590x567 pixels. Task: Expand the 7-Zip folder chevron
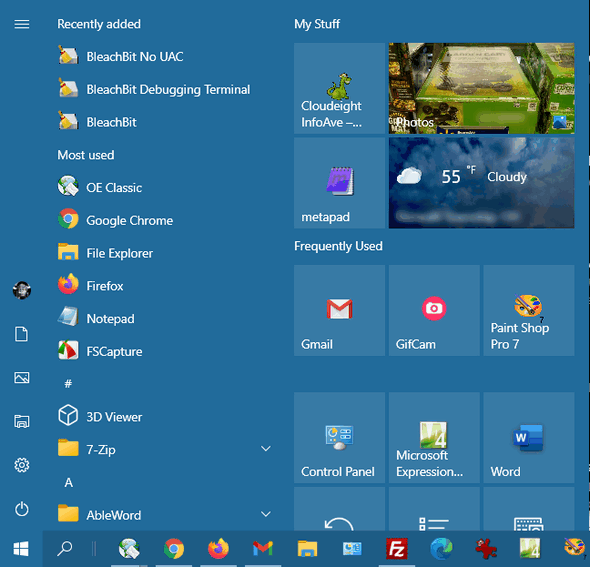pyautogui.click(x=266, y=448)
